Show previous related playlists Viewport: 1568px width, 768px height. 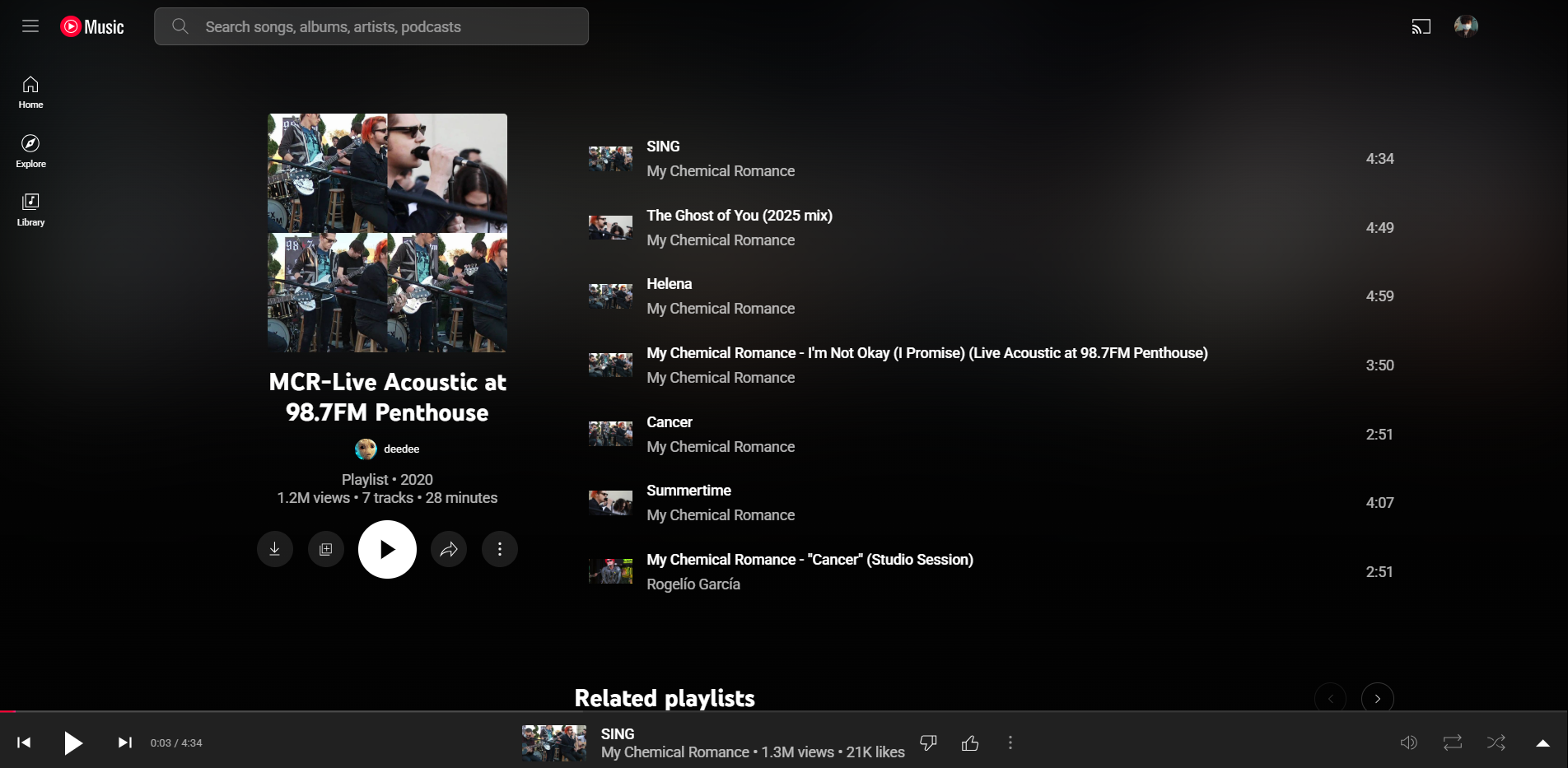click(1331, 699)
